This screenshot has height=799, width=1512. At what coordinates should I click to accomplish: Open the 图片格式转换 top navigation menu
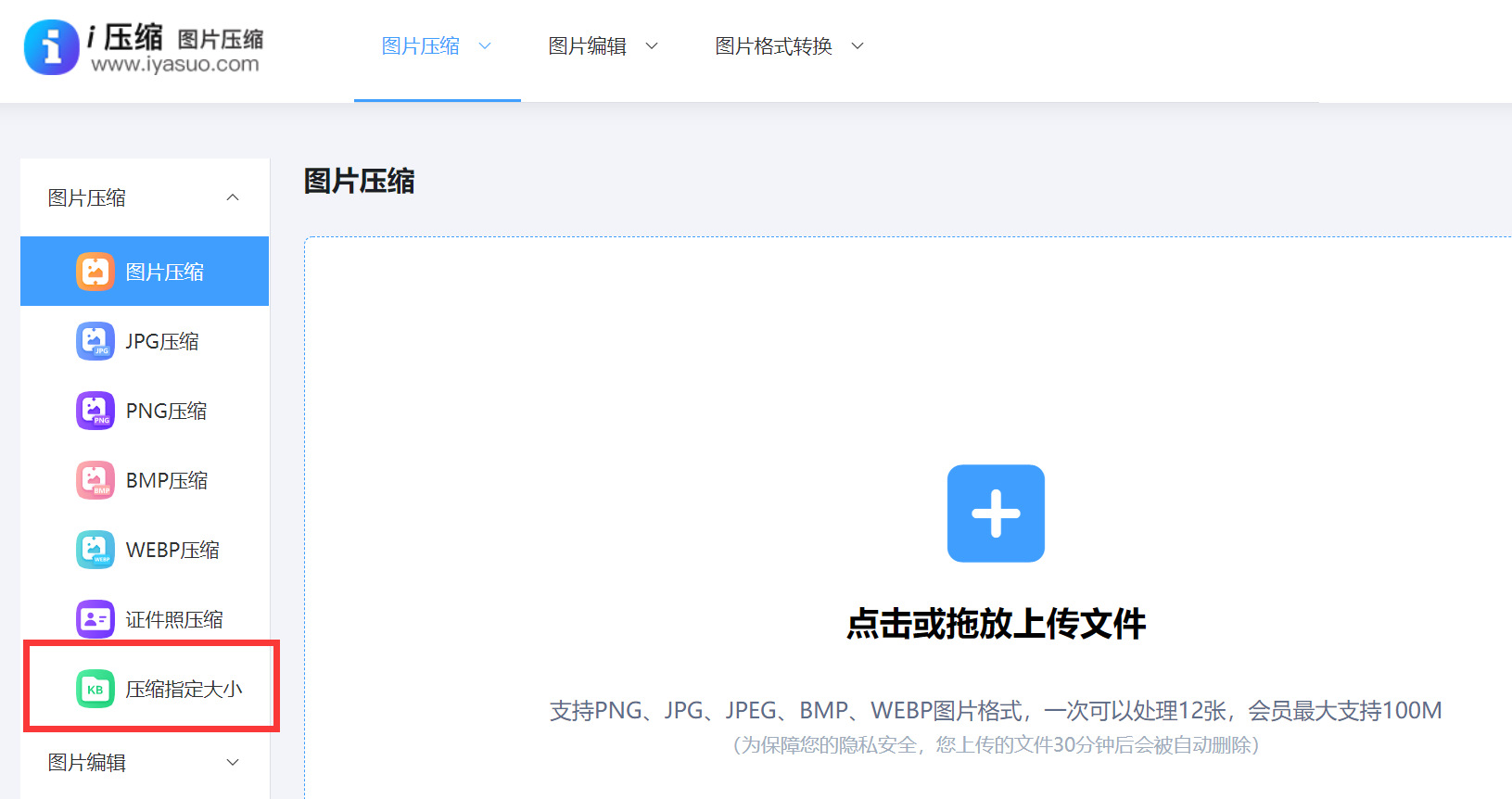774,46
